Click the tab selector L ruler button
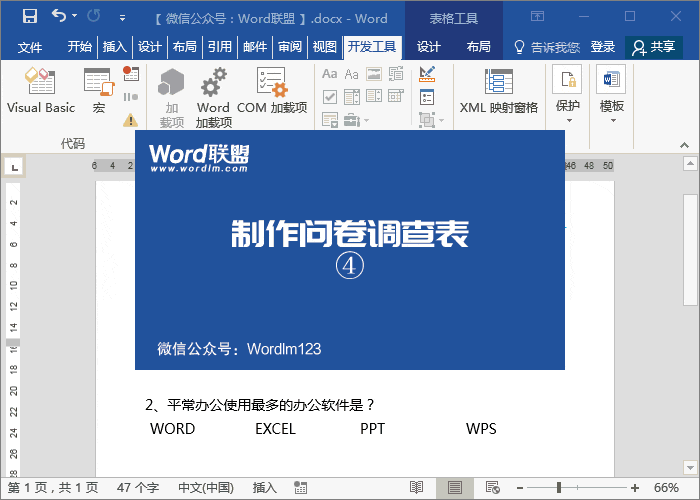This screenshot has height=500, width=700. pos(14,167)
